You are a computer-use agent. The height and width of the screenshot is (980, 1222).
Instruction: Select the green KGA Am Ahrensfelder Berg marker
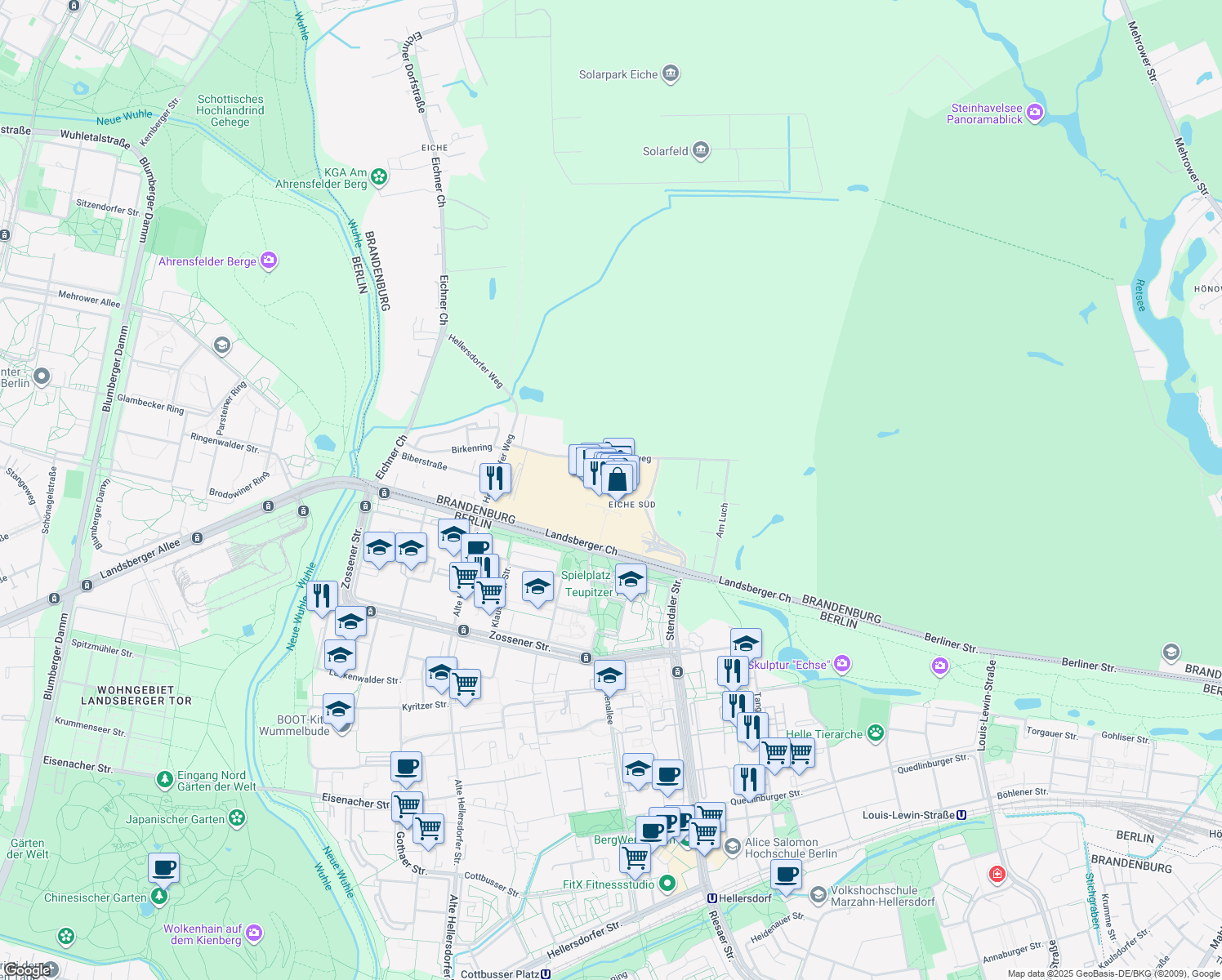378,176
